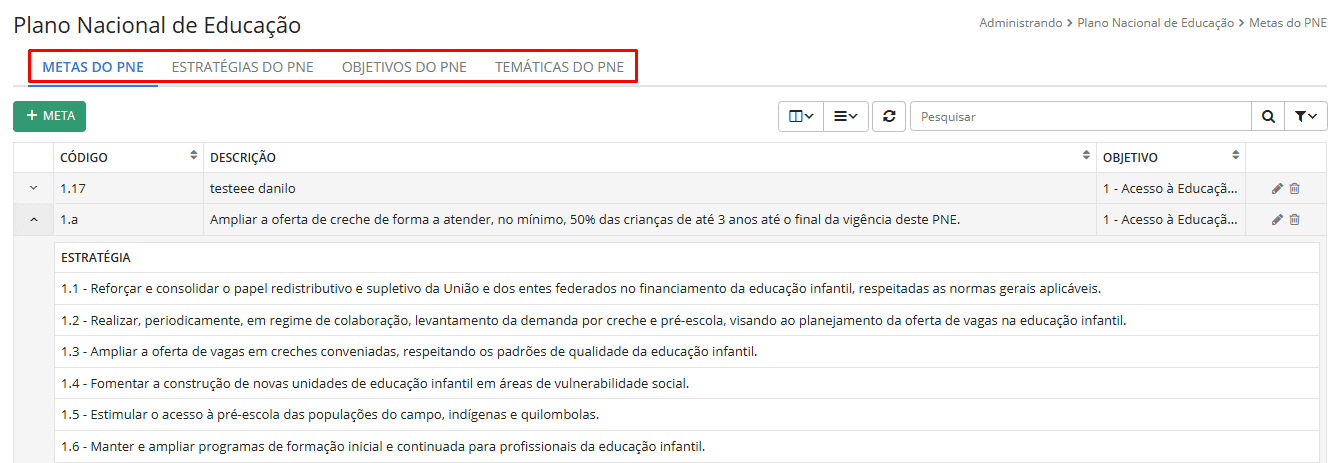The image size is (1341, 463).
Task: Click the green + META button
Action: tap(49, 116)
